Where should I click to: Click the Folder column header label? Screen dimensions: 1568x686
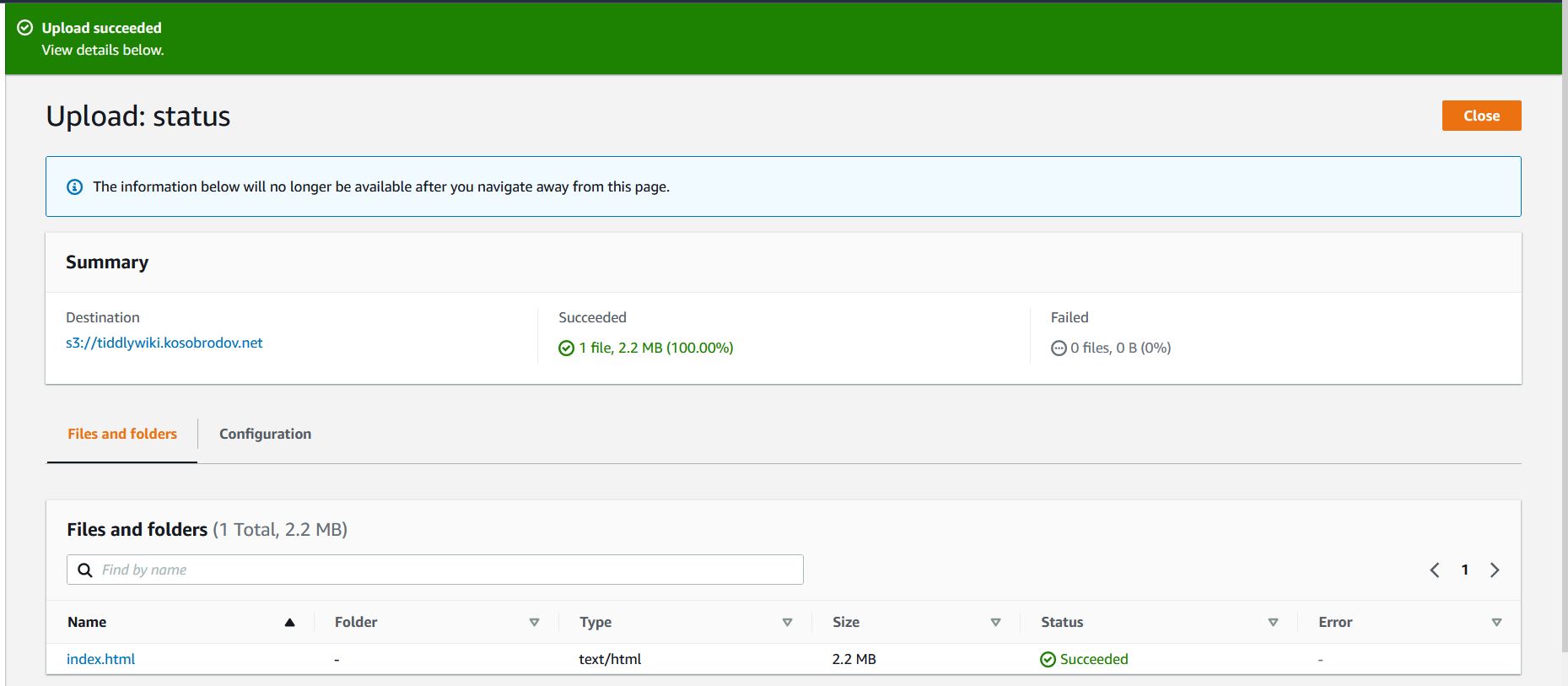(356, 622)
